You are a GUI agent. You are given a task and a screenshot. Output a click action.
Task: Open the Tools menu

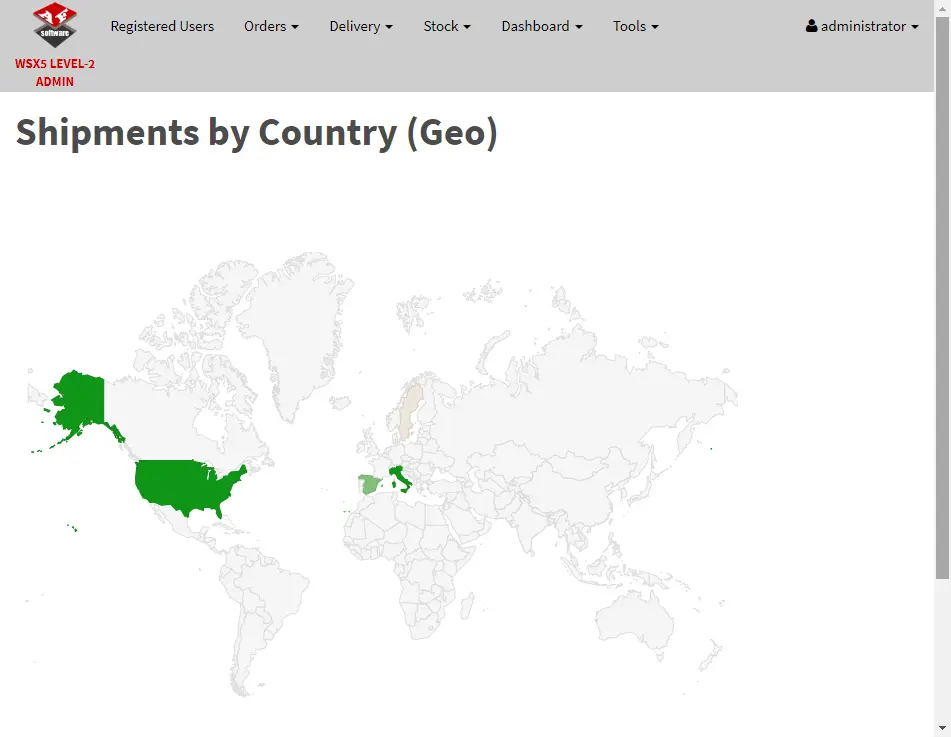coord(635,26)
